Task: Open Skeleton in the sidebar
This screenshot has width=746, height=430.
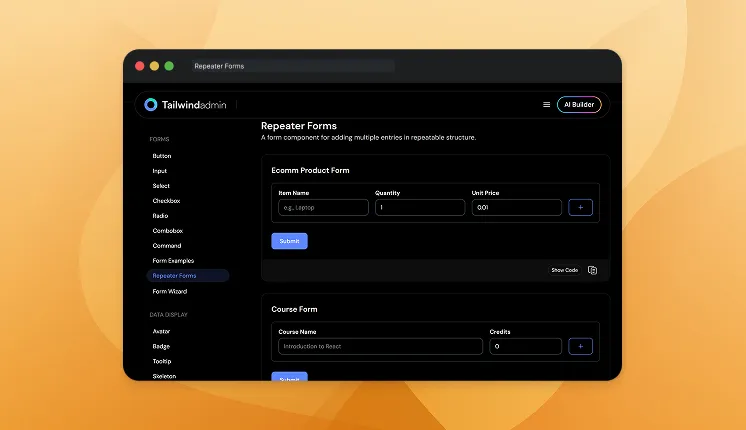Action: (x=164, y=376)
